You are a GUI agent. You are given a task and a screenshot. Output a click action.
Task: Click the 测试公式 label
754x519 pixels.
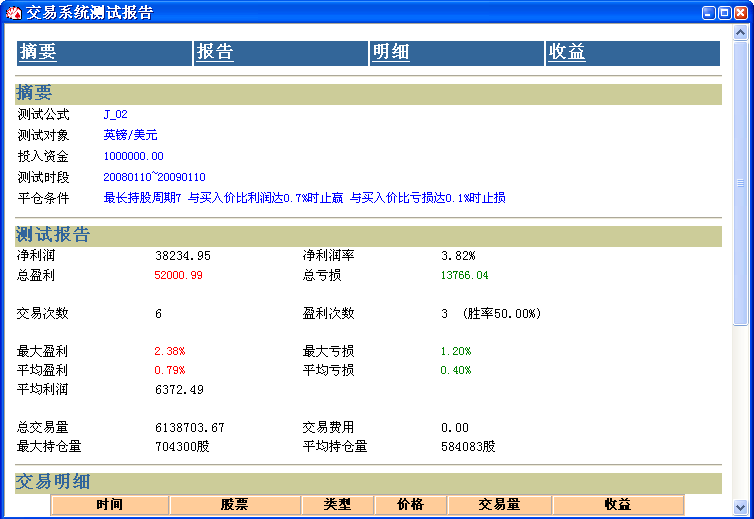(43, 114)
